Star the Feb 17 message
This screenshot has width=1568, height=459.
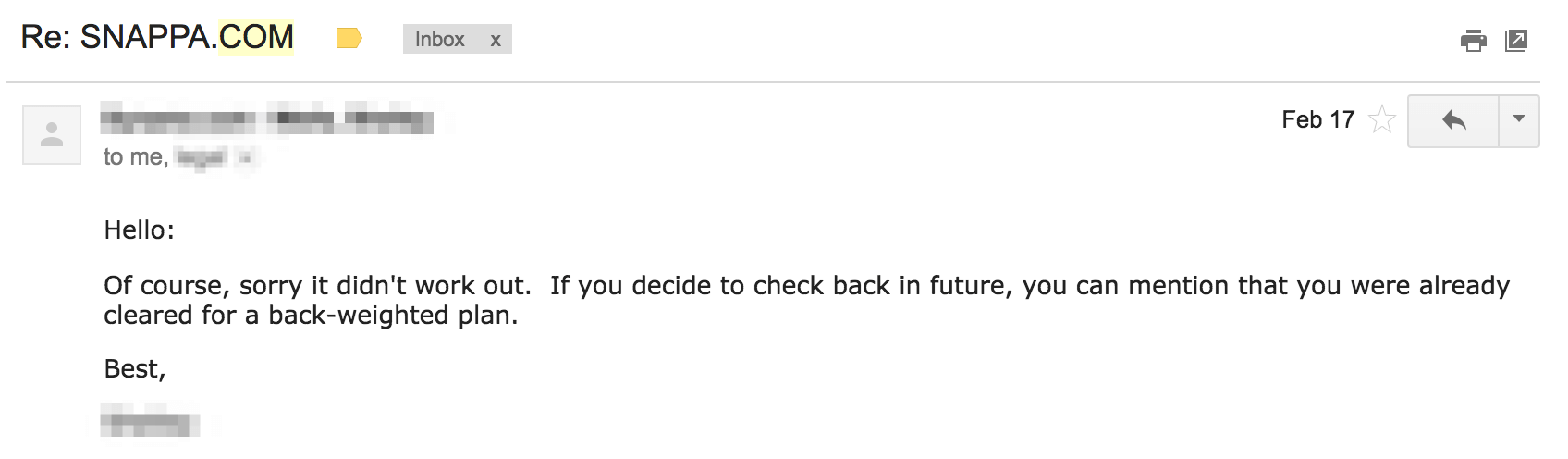click(x=1381, y=120)
